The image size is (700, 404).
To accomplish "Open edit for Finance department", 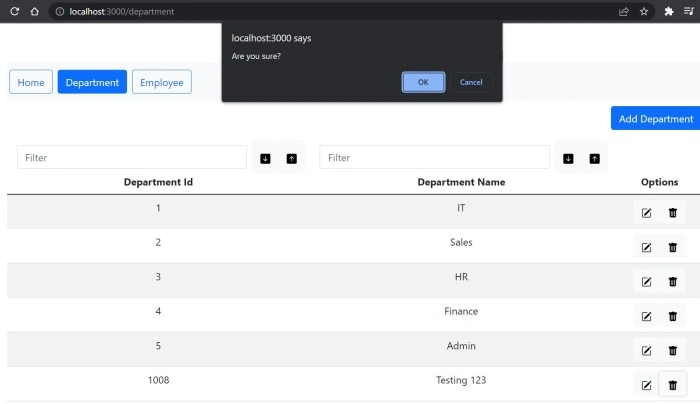I will [x=646, y=317].
